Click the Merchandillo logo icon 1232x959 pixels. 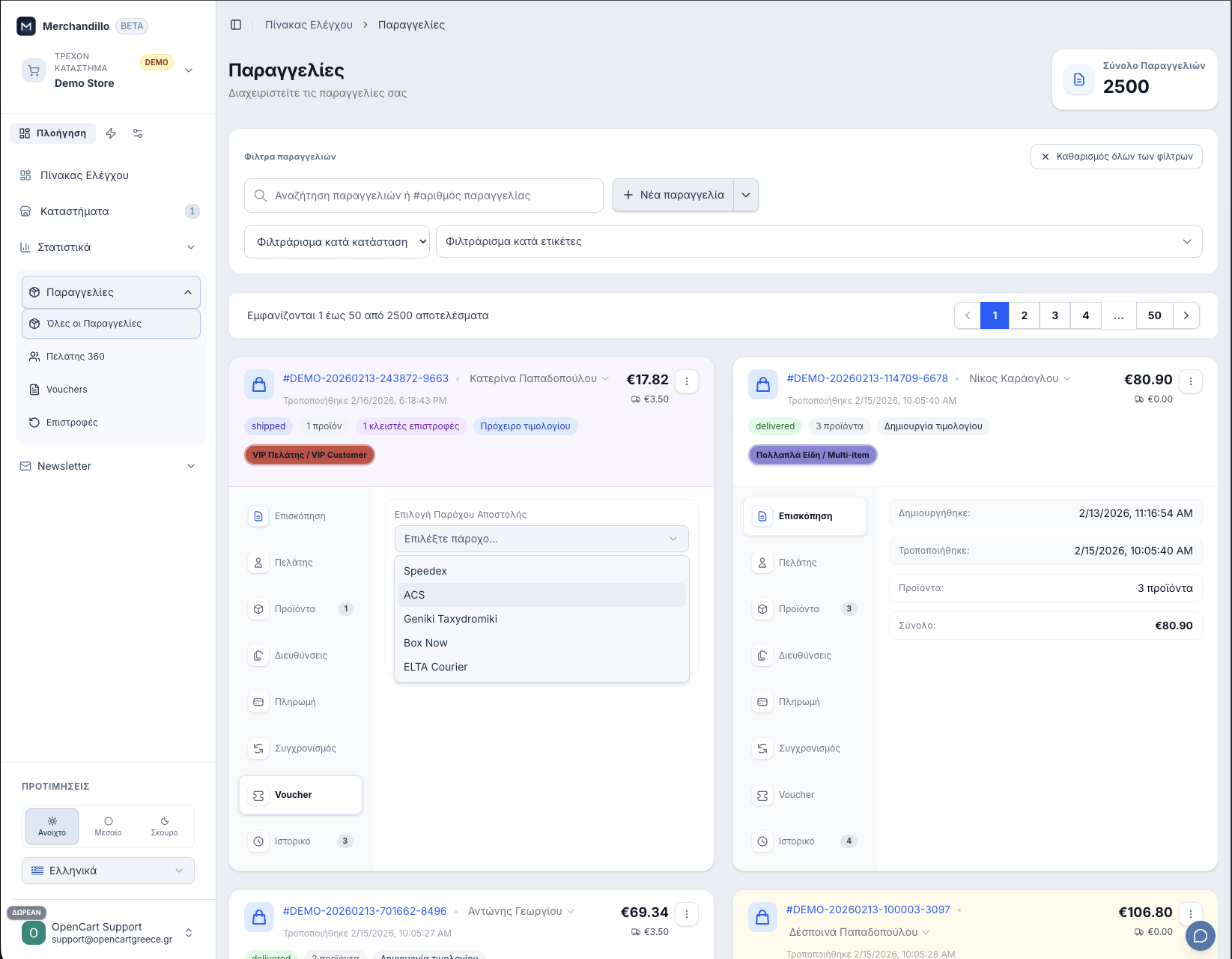tap(26, 26)
